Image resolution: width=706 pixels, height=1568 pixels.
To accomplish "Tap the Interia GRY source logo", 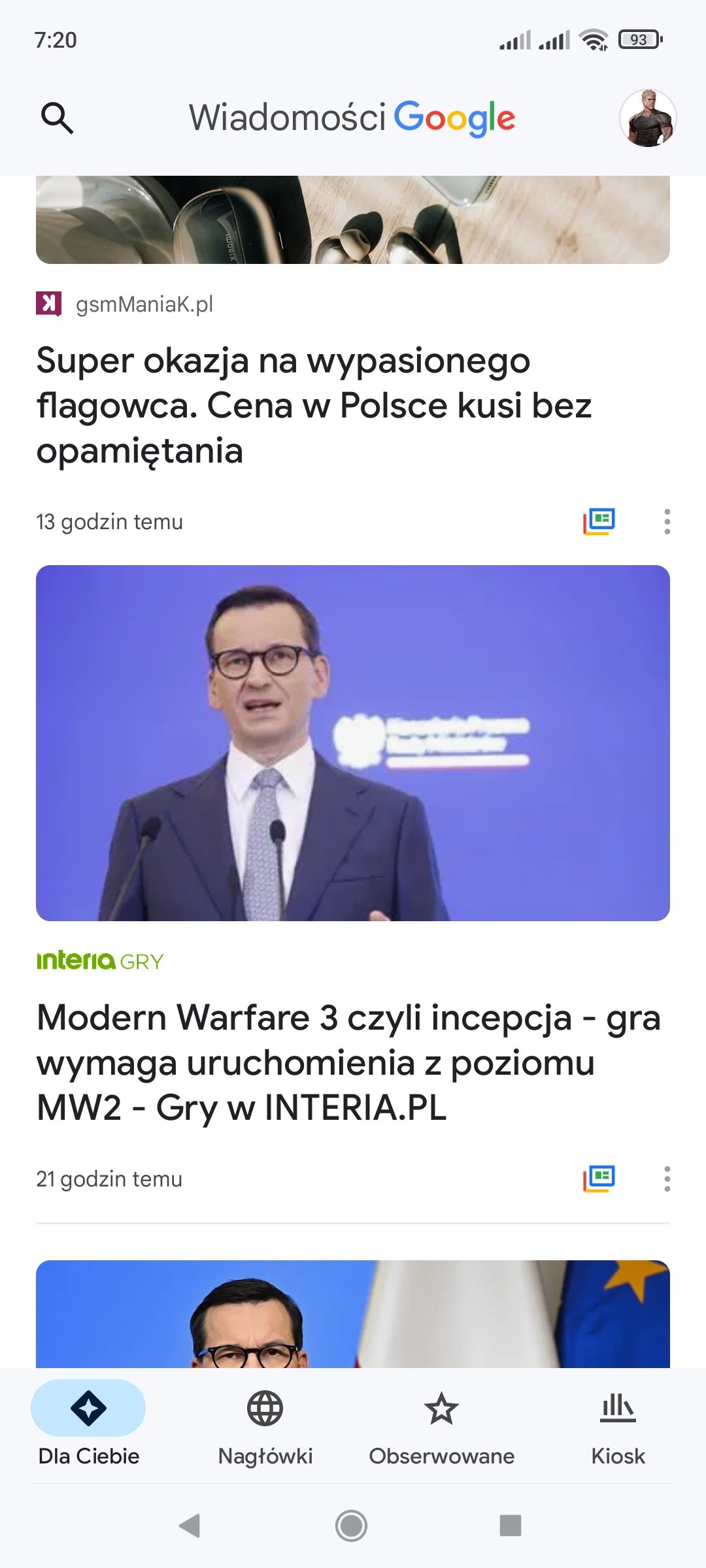I will 100,961.
